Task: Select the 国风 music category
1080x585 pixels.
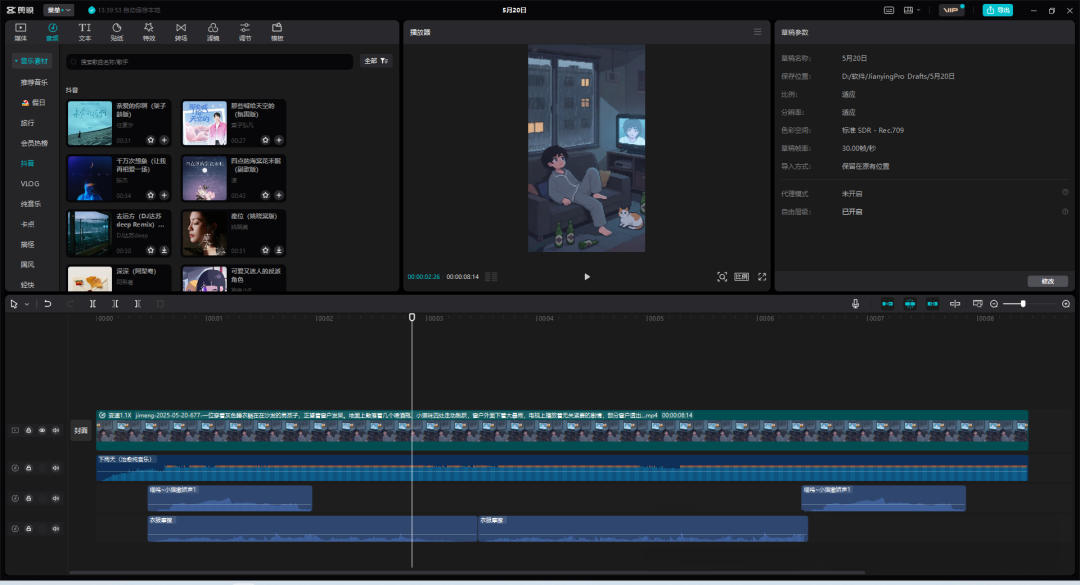Action: [x=28, y=265]
